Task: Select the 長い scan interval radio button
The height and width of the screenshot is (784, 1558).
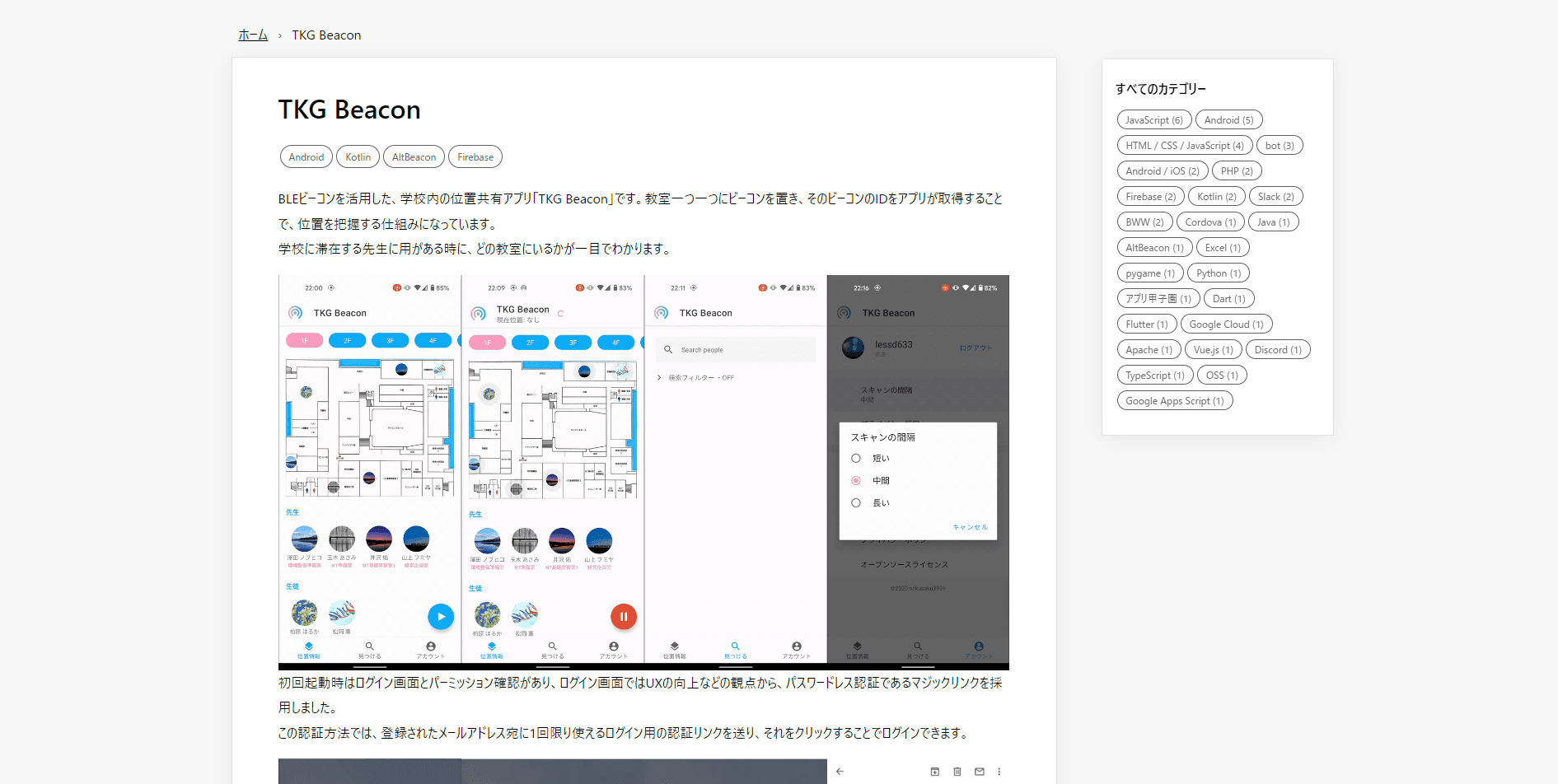Action: pos(856,503)
